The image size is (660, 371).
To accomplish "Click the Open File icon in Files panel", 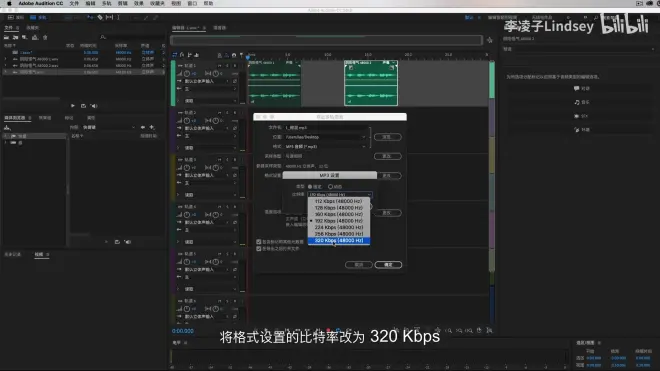I will point(6,37).
